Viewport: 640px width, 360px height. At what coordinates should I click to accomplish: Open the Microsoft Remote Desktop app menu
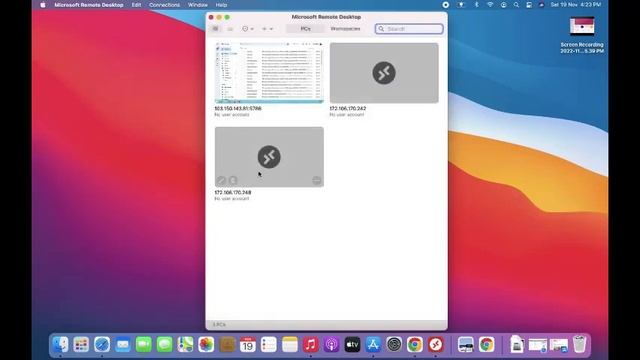89,5
